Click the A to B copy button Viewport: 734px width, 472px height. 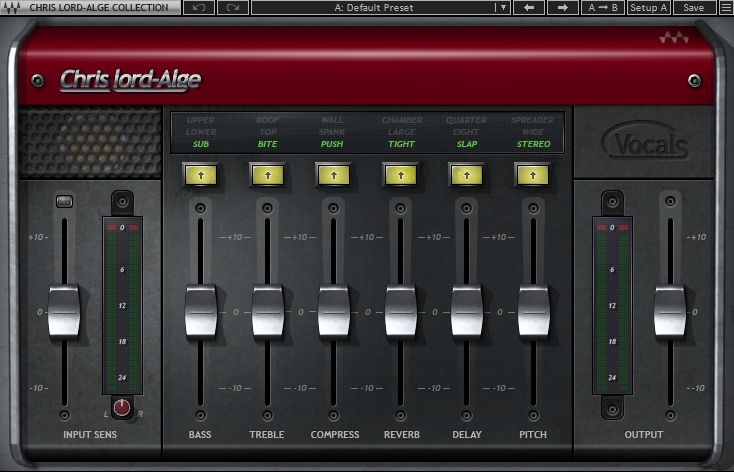[602, 8]
